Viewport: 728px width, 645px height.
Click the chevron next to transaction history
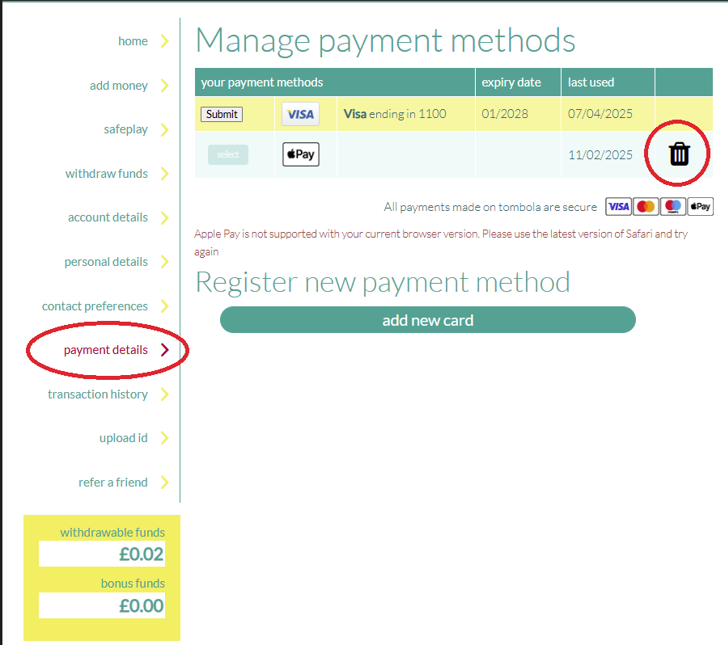click(x=164, y=394)
